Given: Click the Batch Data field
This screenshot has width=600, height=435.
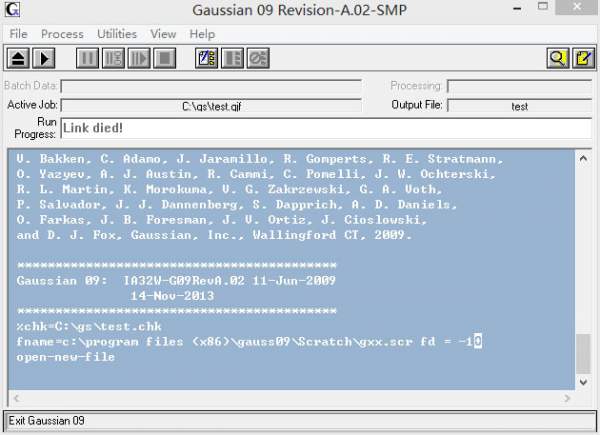Looking at the screenshot, I should pyautogui.click(x=211, y=86).
